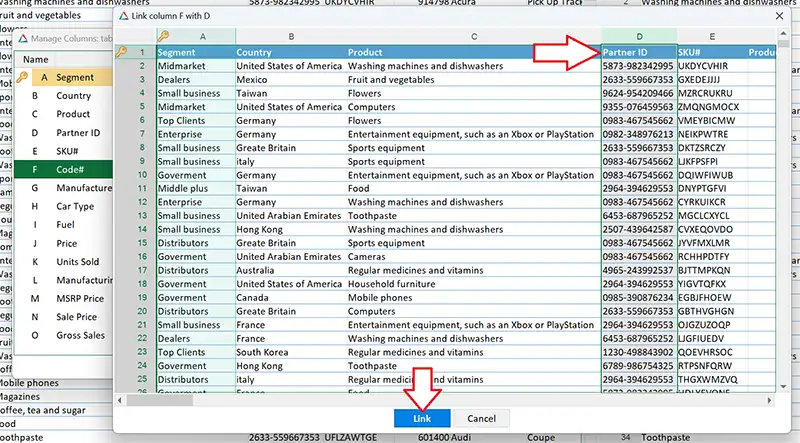Click the Mobile phones cell in row 19
800x443 pixels.
[x=474, y=298]
